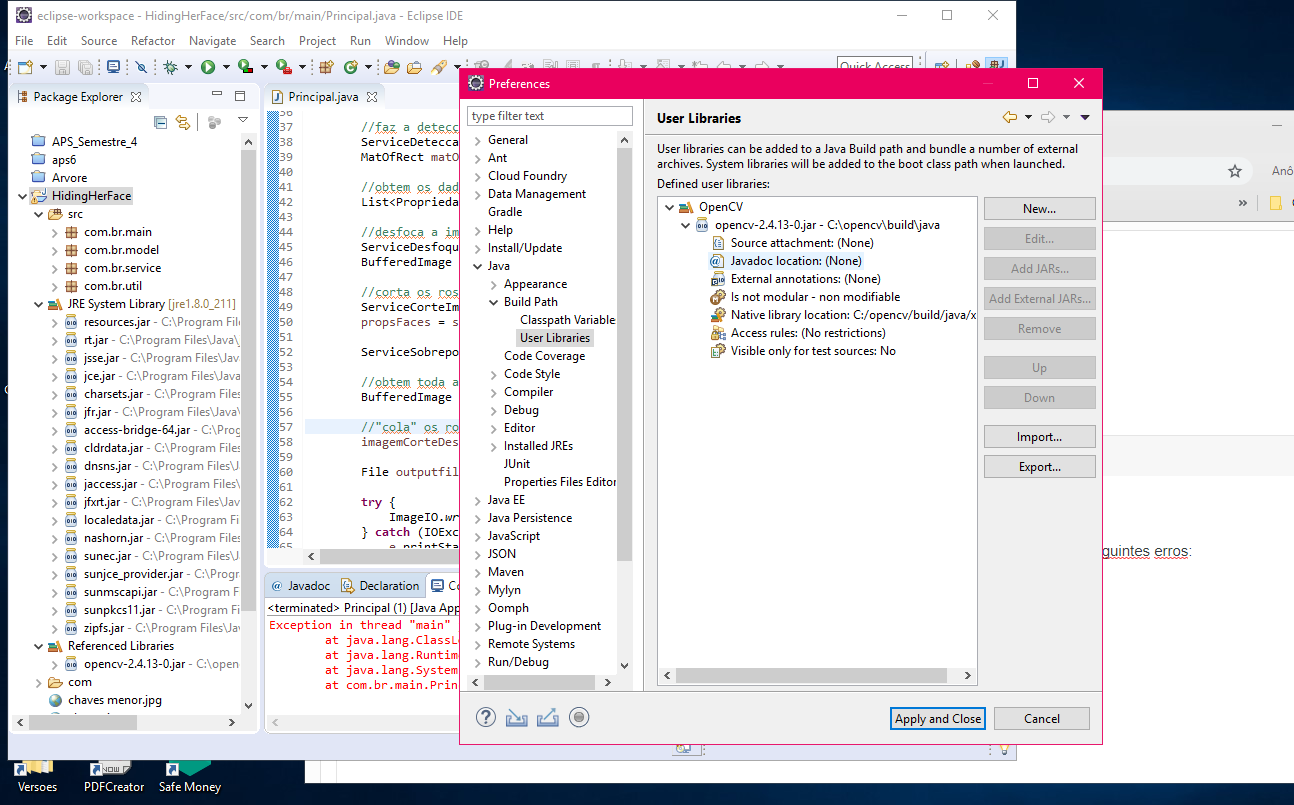Select chaves menor.jpg file
This screenshot has height=805, width=1294.
[105, 700]
